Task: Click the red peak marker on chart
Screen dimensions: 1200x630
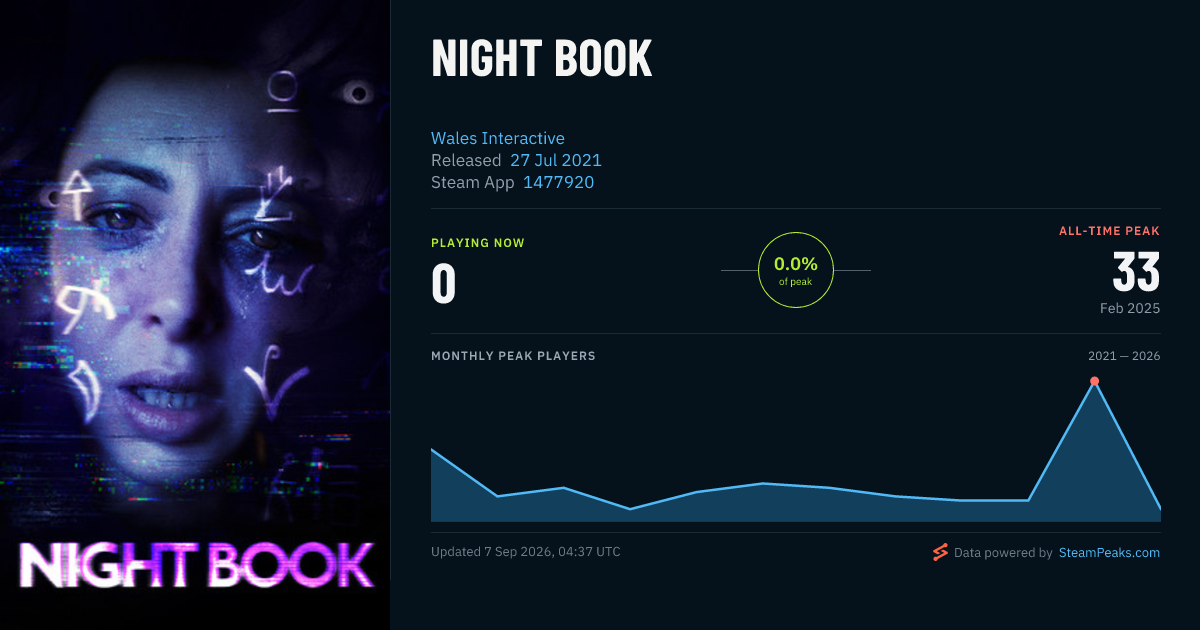Action: (x=1094, y=381)
